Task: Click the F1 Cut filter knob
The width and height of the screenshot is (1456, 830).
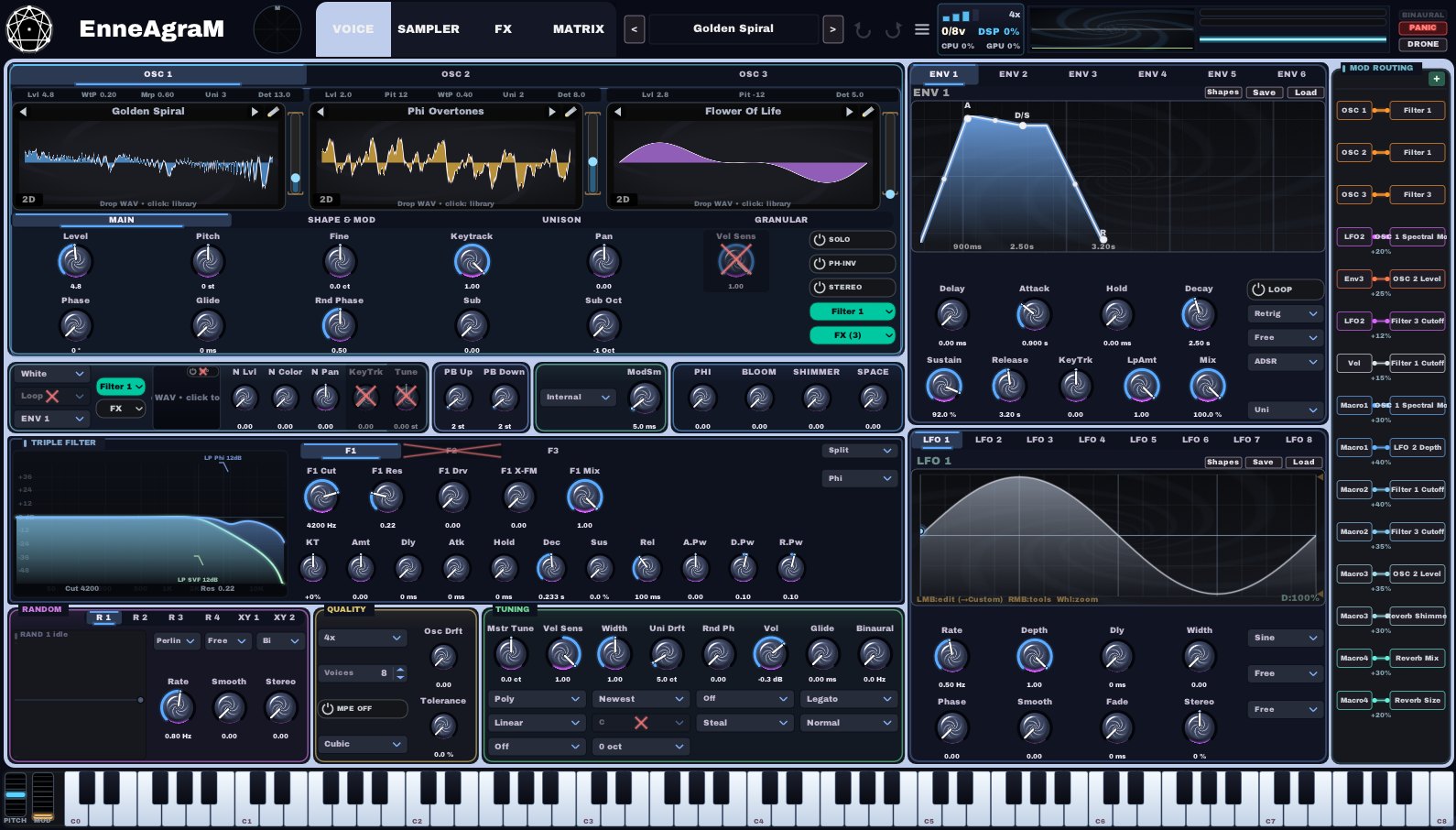Action: point(321,497)
